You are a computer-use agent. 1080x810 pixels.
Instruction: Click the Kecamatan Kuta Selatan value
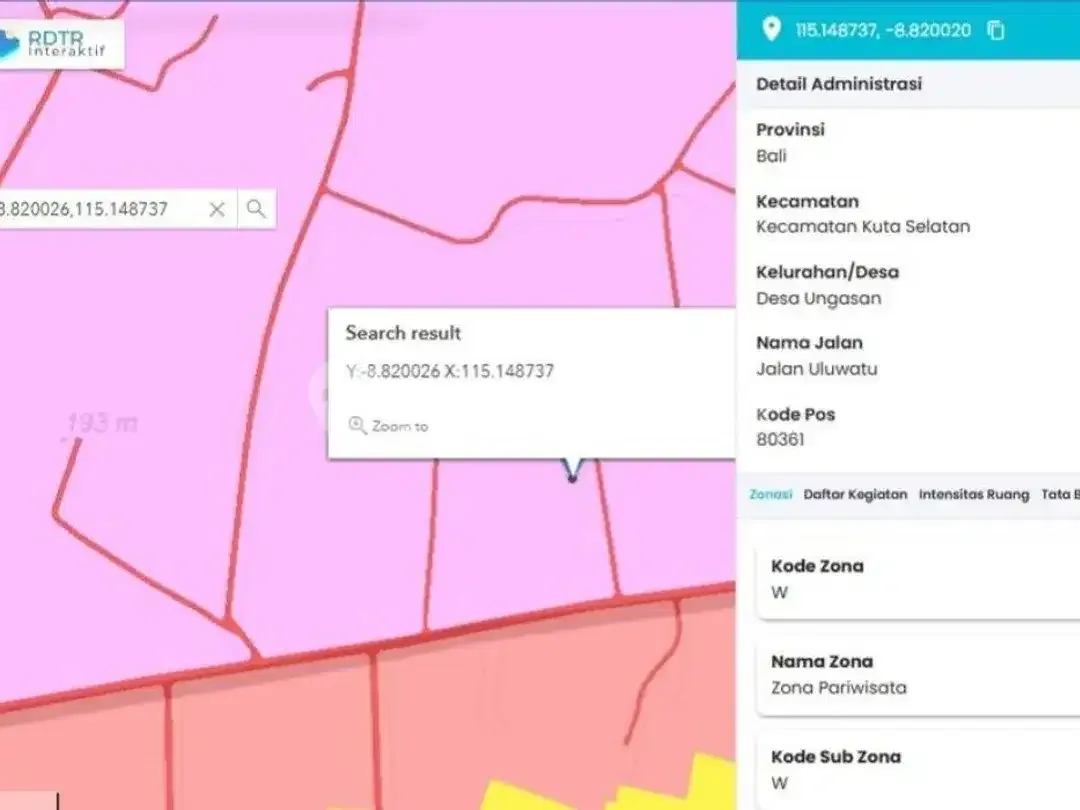click(x=863, y=227)
